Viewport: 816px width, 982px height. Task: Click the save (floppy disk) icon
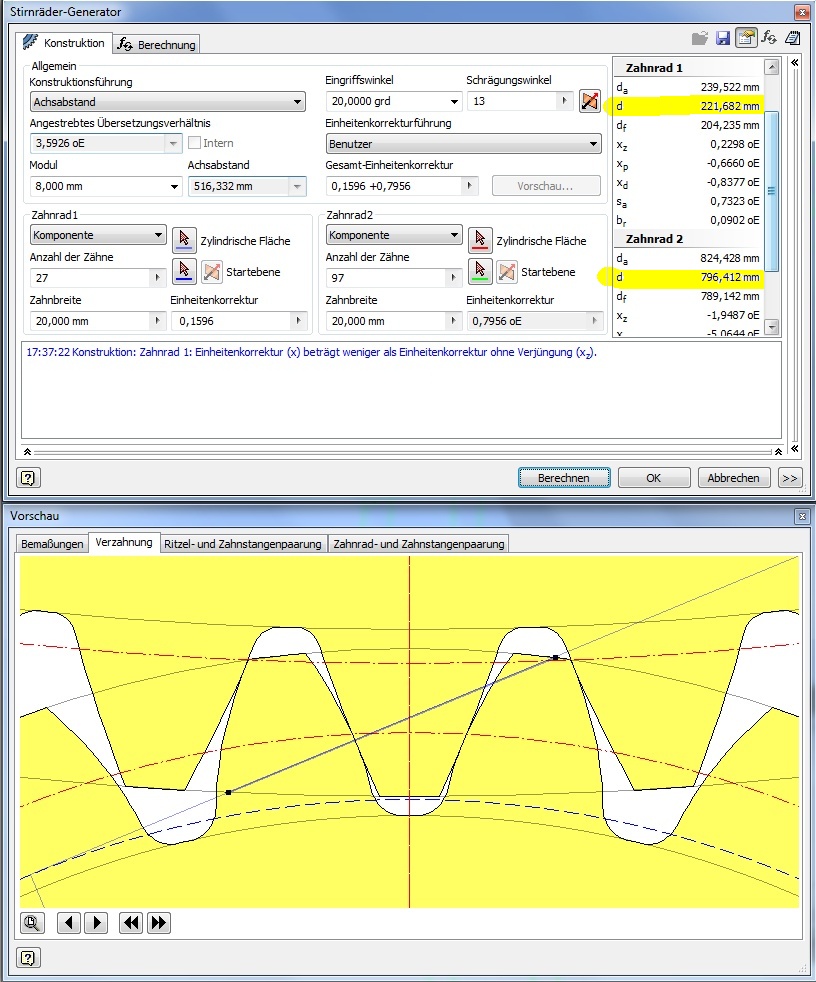(x=723, y=38)
